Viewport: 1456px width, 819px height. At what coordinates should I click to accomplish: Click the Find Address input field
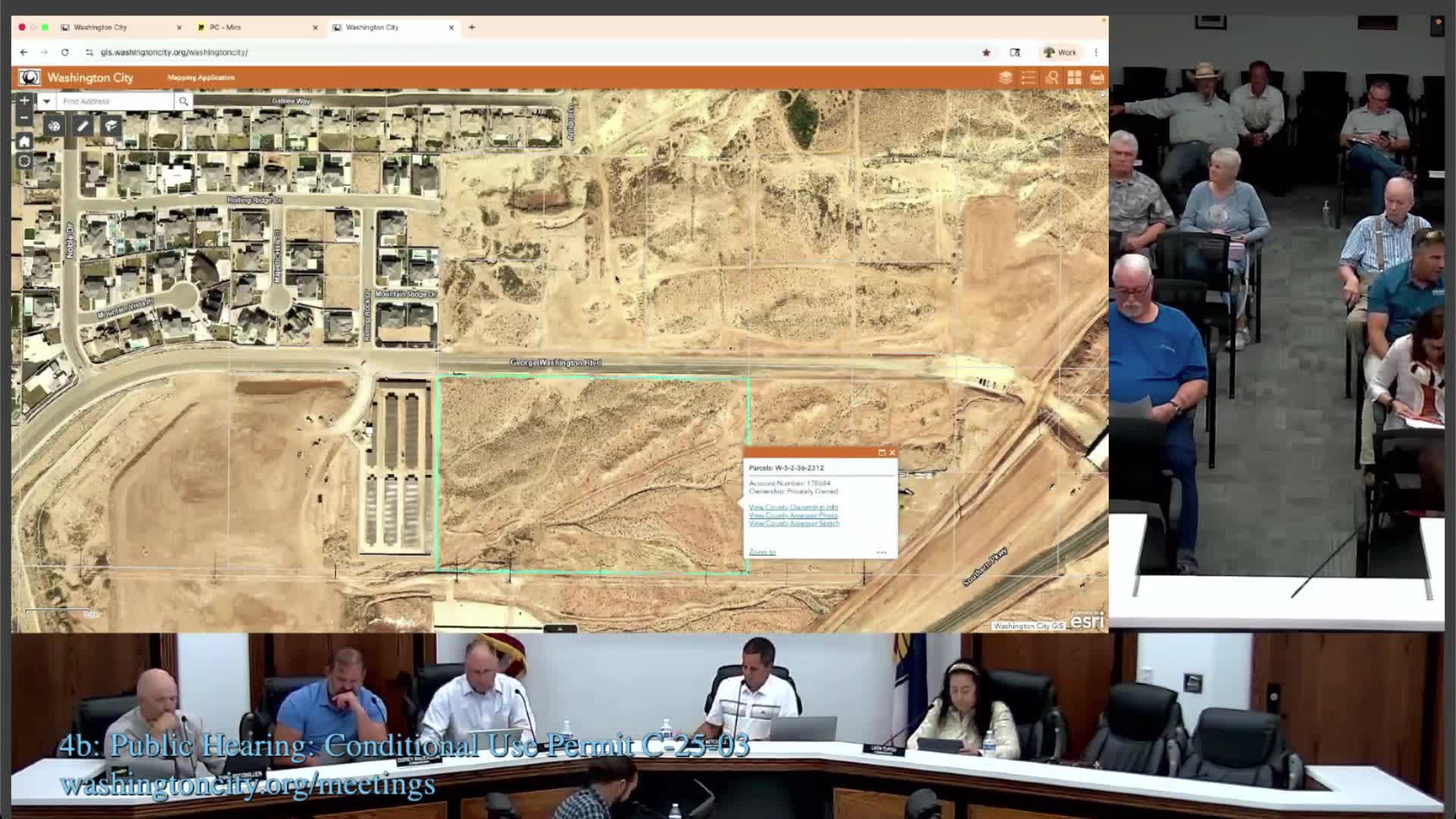[x=115, y=101]
